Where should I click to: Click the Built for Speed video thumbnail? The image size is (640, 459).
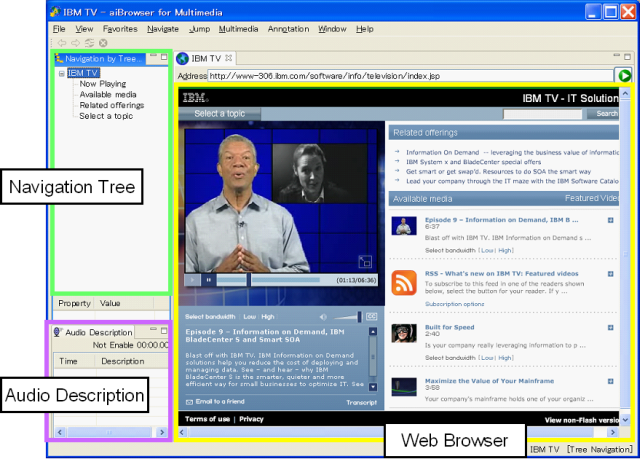[x=404, y=333]
